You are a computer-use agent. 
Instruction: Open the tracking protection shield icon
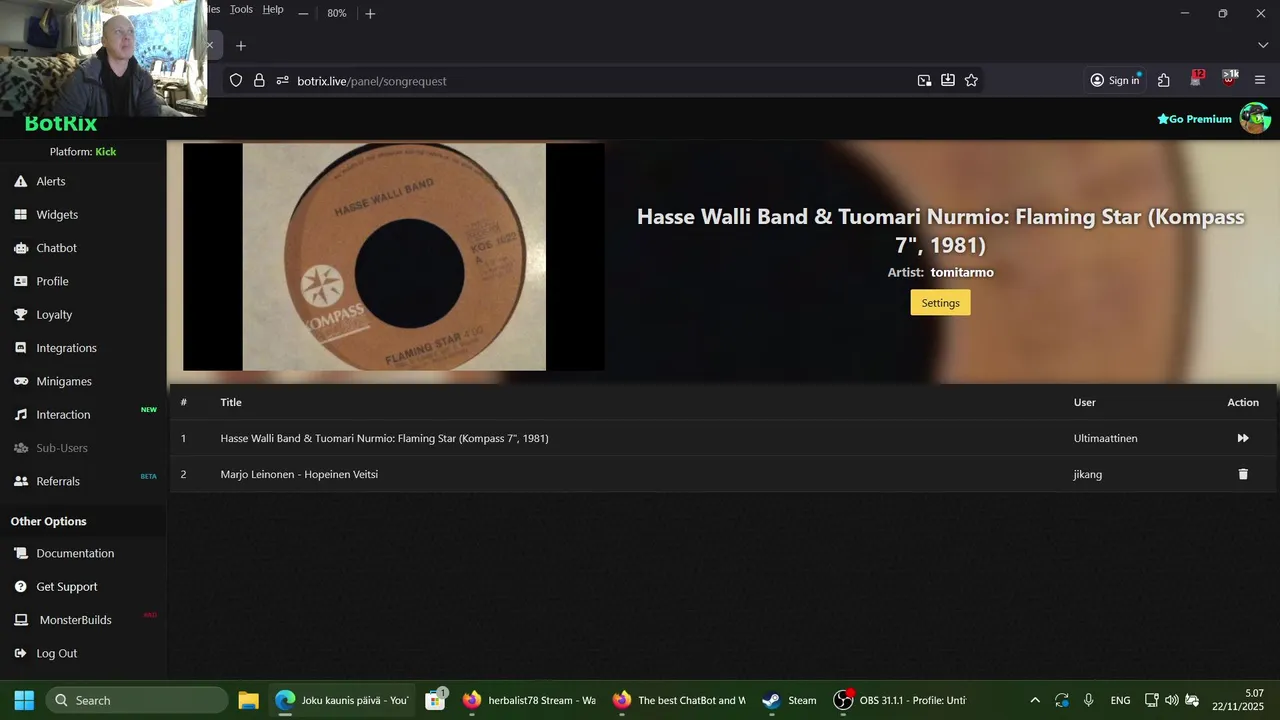point(236,81)
